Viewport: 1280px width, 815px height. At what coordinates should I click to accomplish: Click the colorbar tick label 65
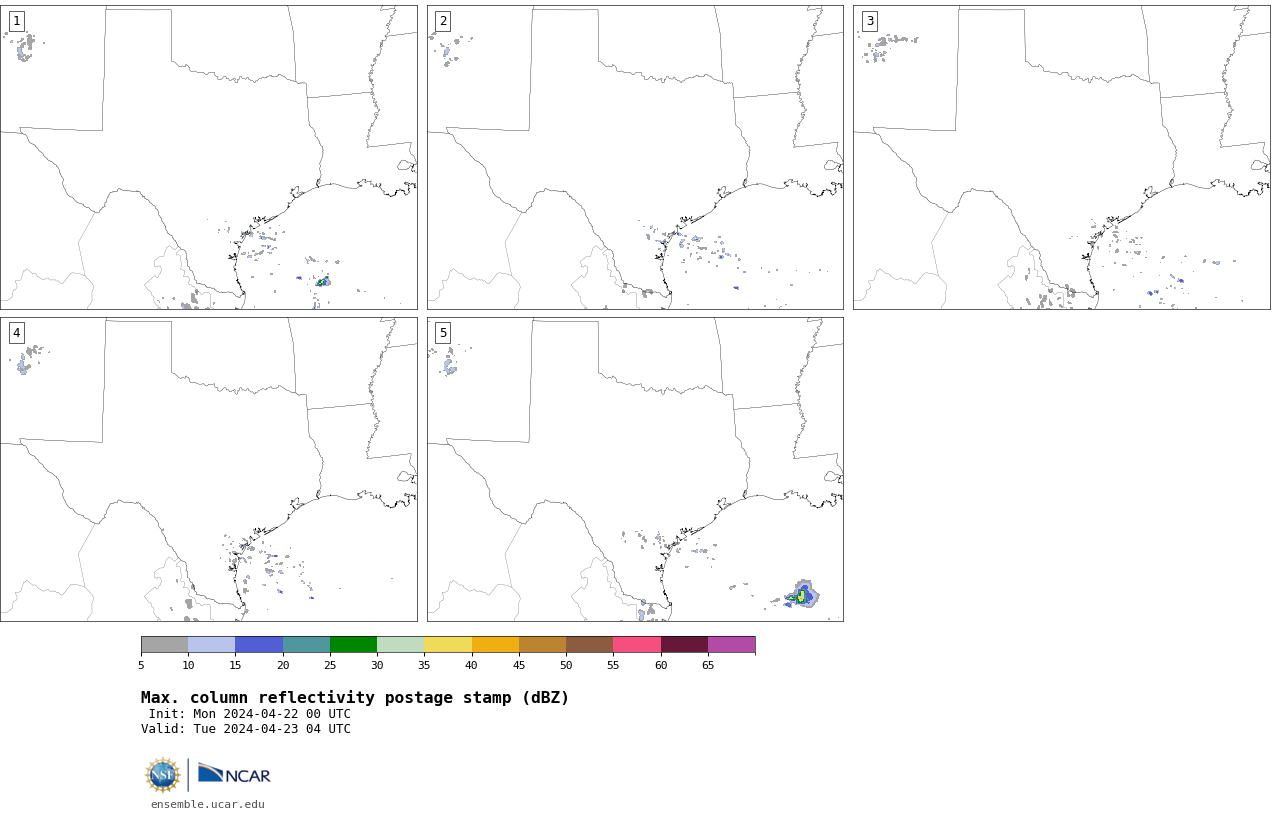[708, 666]
